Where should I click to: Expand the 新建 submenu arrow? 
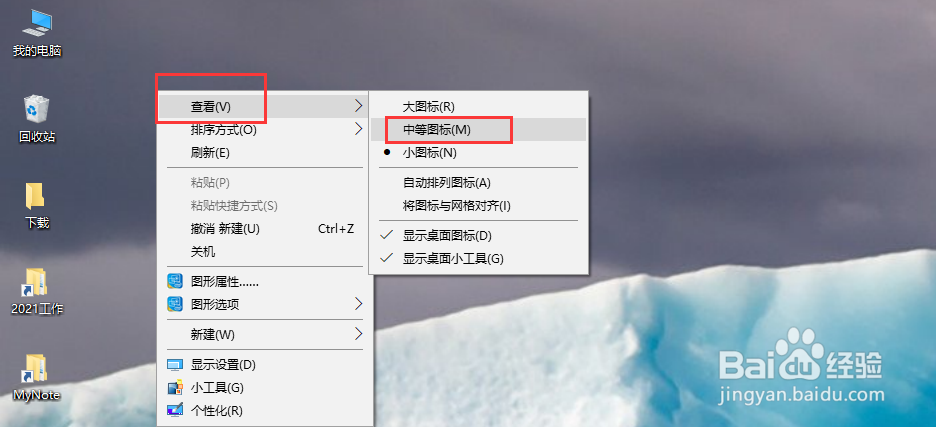coord(358,334)
